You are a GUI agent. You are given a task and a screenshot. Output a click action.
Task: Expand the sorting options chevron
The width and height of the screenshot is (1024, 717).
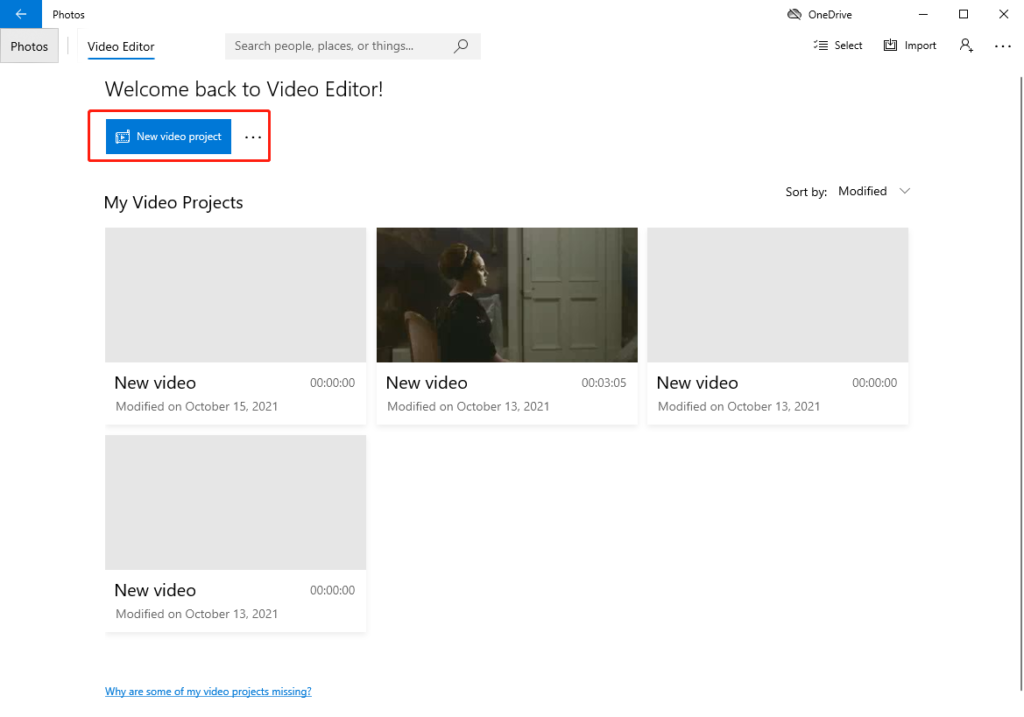905,191
